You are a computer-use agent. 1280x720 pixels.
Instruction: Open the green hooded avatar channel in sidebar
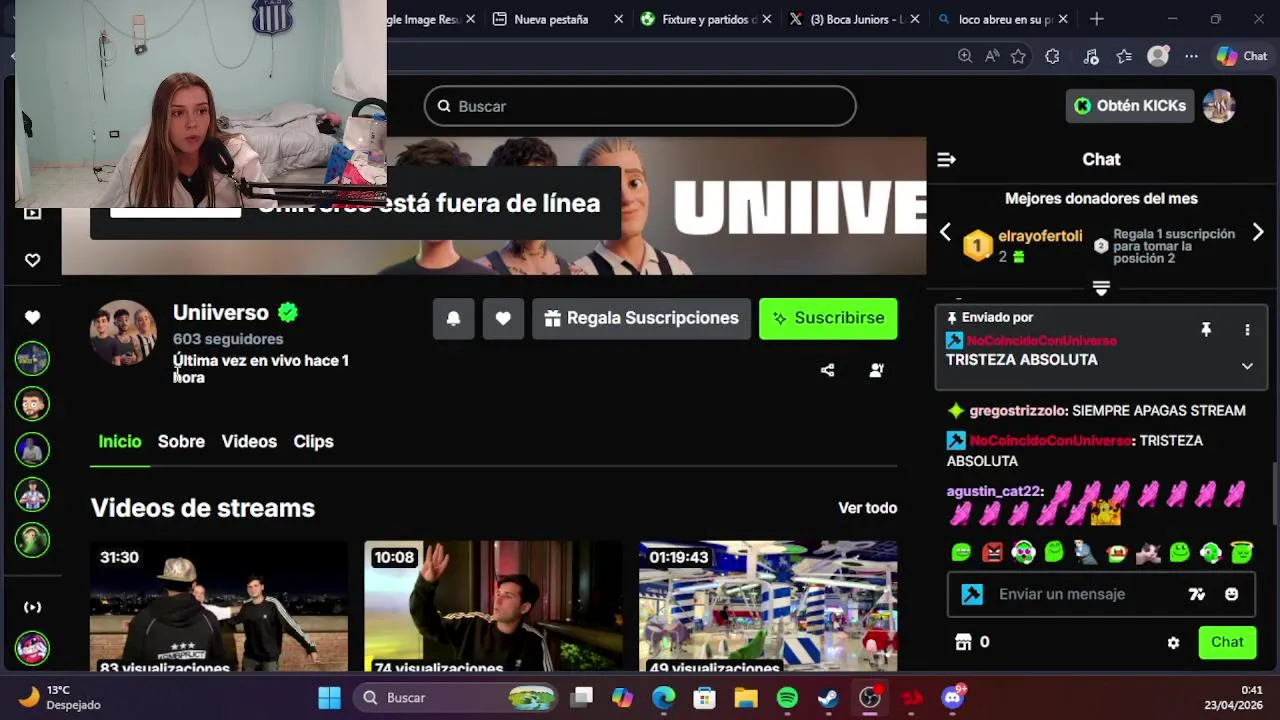[x=32, y=540]
